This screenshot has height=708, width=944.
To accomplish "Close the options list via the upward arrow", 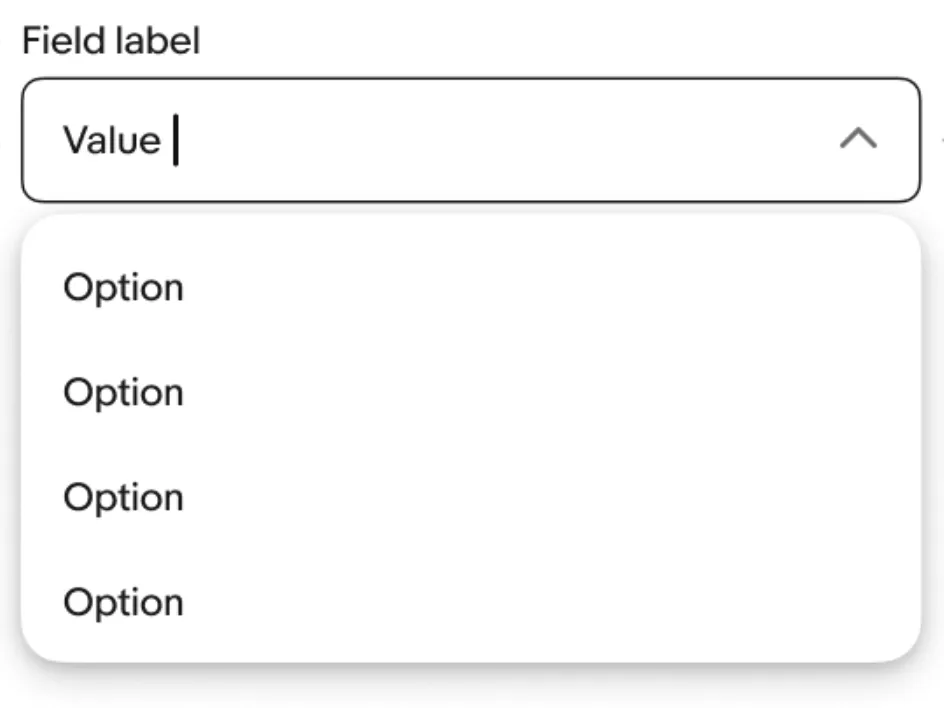I will click(858, 139).
